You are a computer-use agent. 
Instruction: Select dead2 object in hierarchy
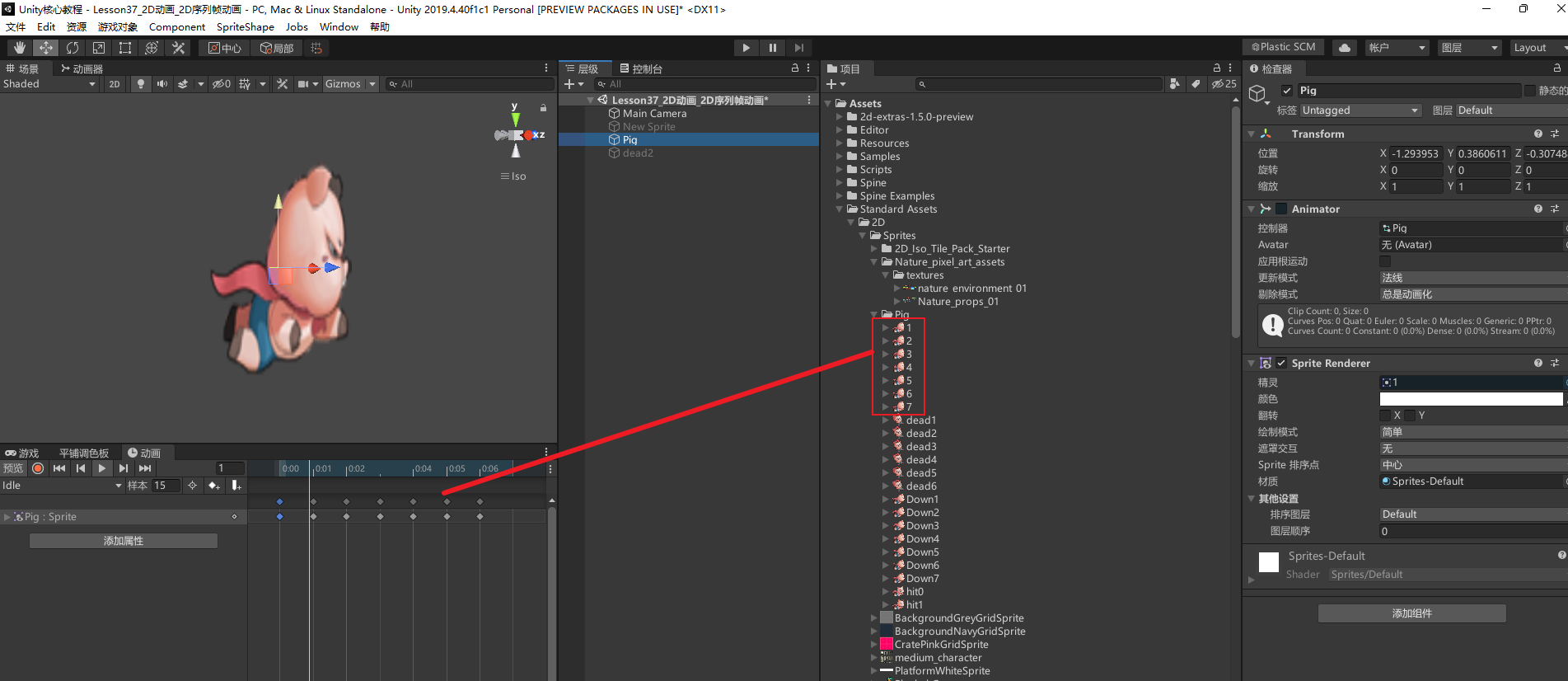(637, 153)
